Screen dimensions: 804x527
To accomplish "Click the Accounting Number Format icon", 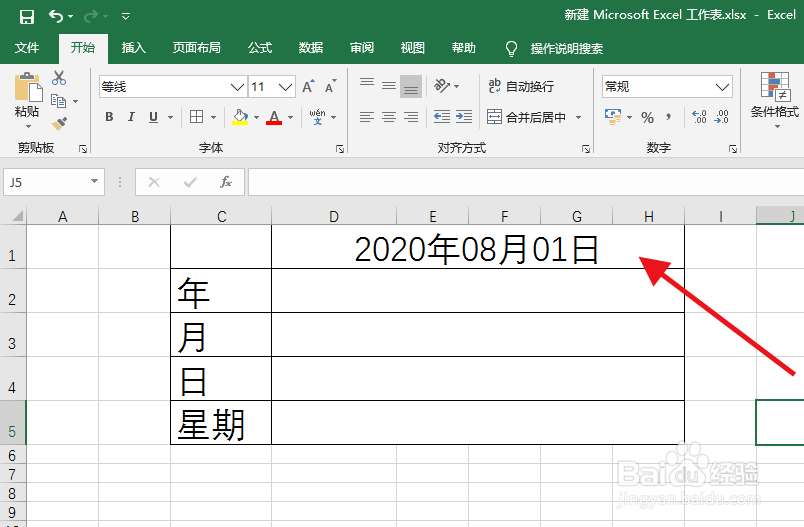I will click(613, 117).
